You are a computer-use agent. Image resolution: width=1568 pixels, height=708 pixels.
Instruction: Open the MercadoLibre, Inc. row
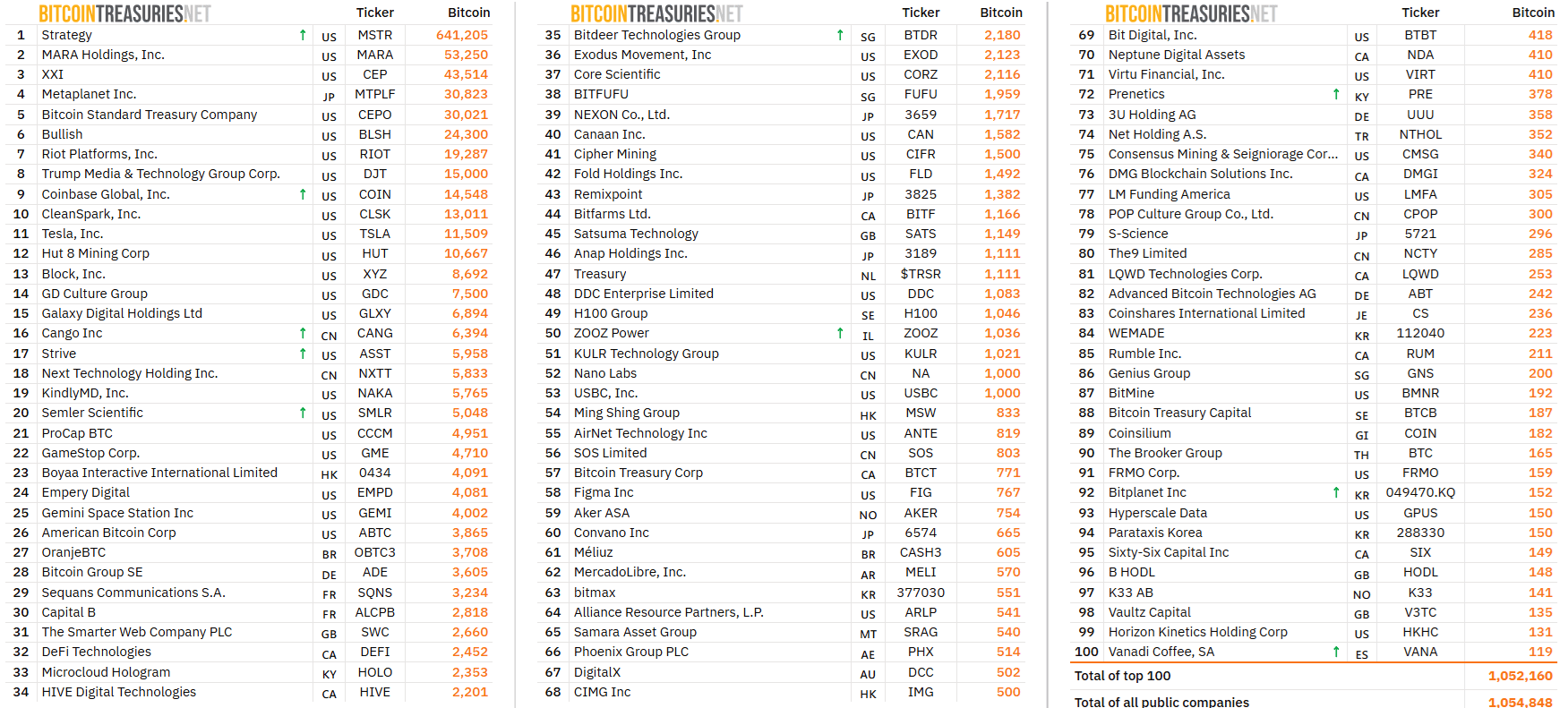click(630, 572)
